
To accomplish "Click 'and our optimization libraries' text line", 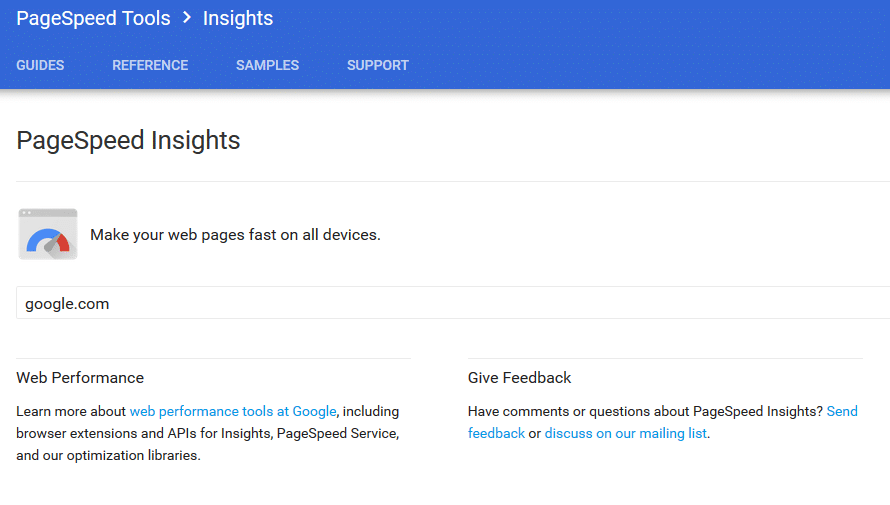I will tap(108, 455).
